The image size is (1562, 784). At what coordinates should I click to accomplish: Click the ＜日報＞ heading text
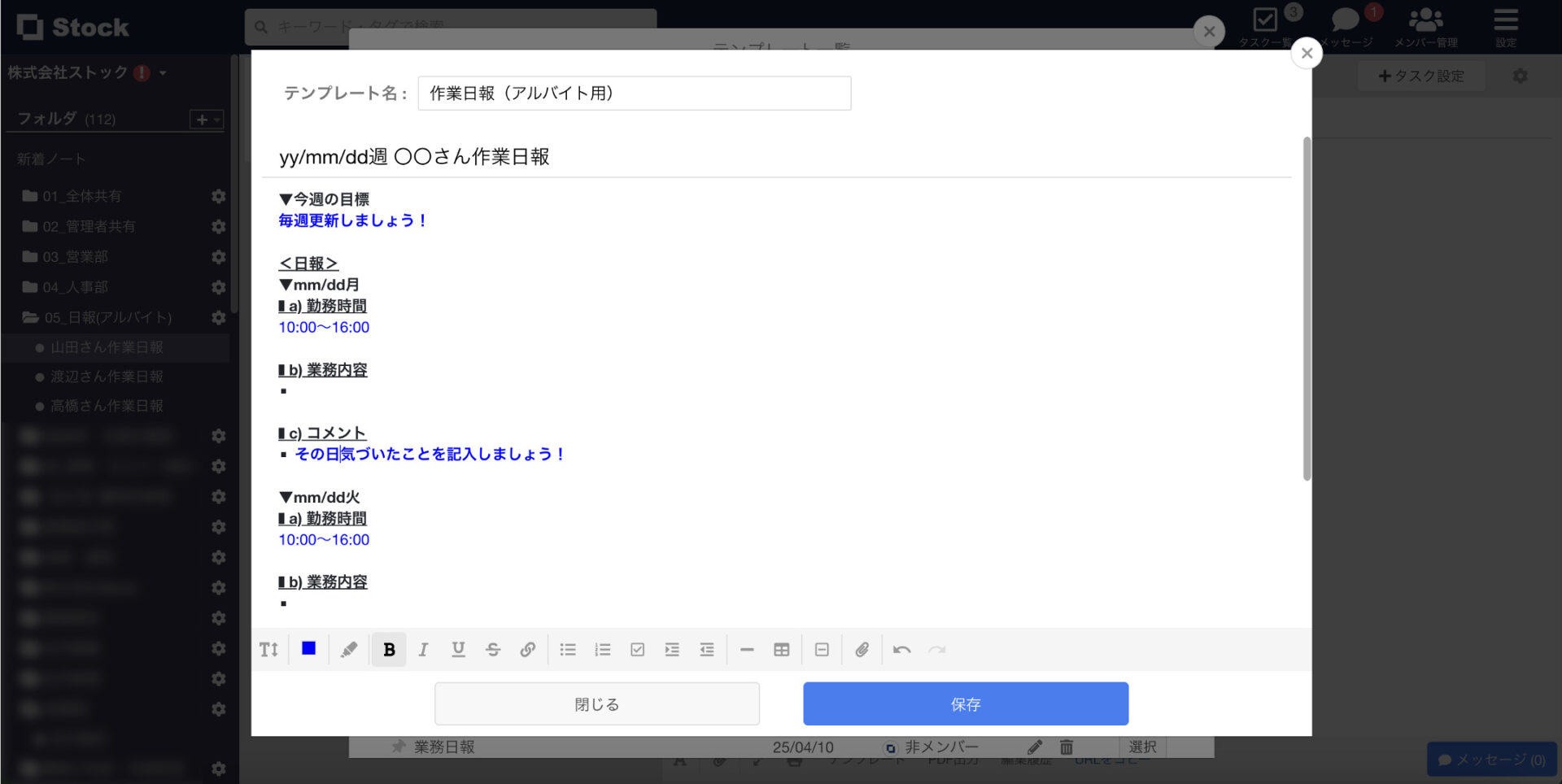click(x=308, y=264)
